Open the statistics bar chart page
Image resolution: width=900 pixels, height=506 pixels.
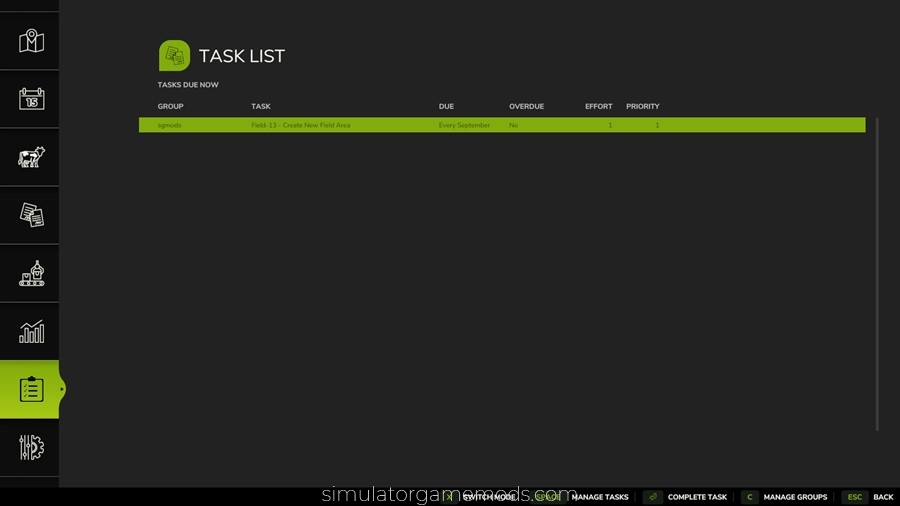31,332
